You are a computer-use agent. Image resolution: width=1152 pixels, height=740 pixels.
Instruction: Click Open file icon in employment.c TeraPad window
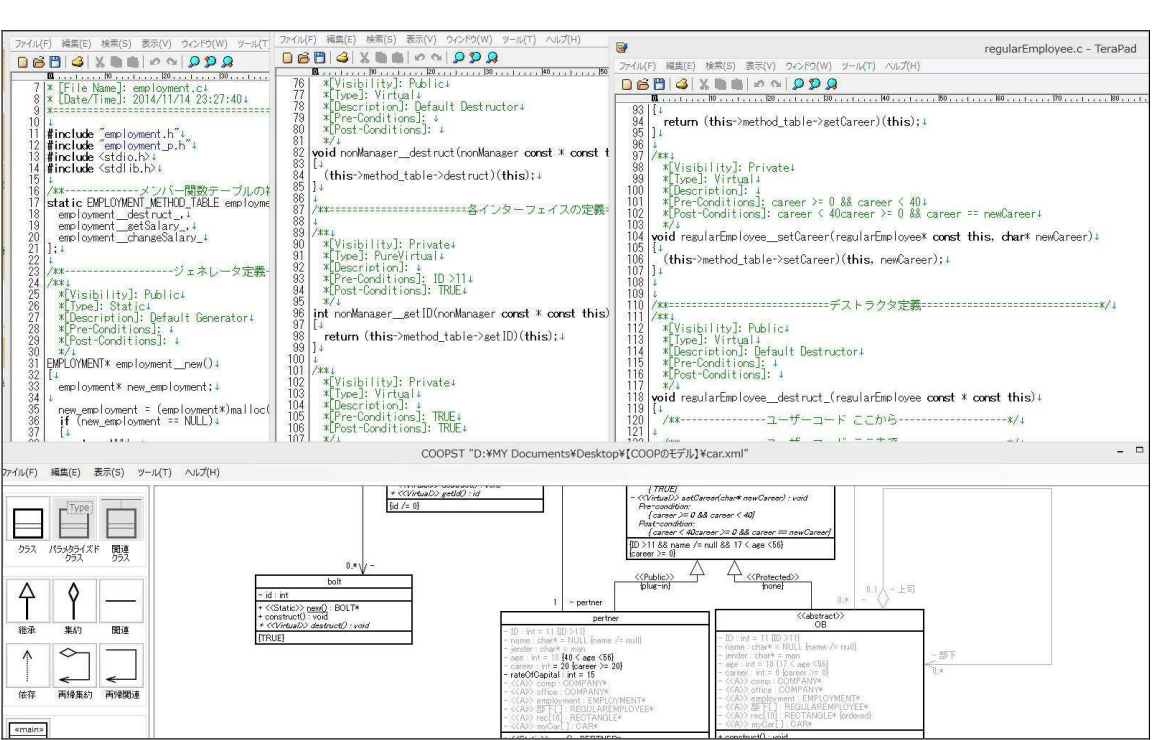tap(39, 62)
